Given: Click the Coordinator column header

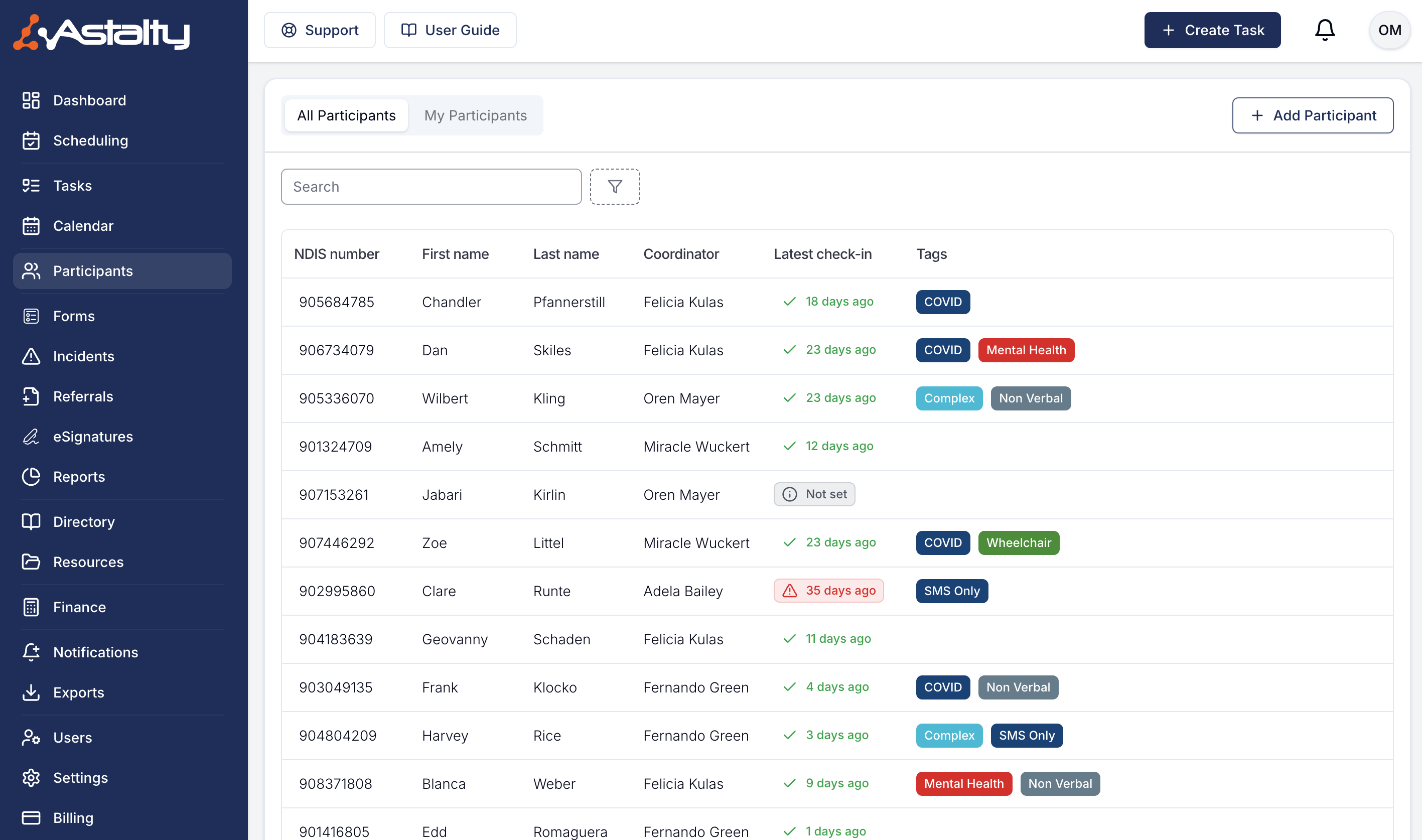Looking at the screenshot, I should tap(681, 254).
